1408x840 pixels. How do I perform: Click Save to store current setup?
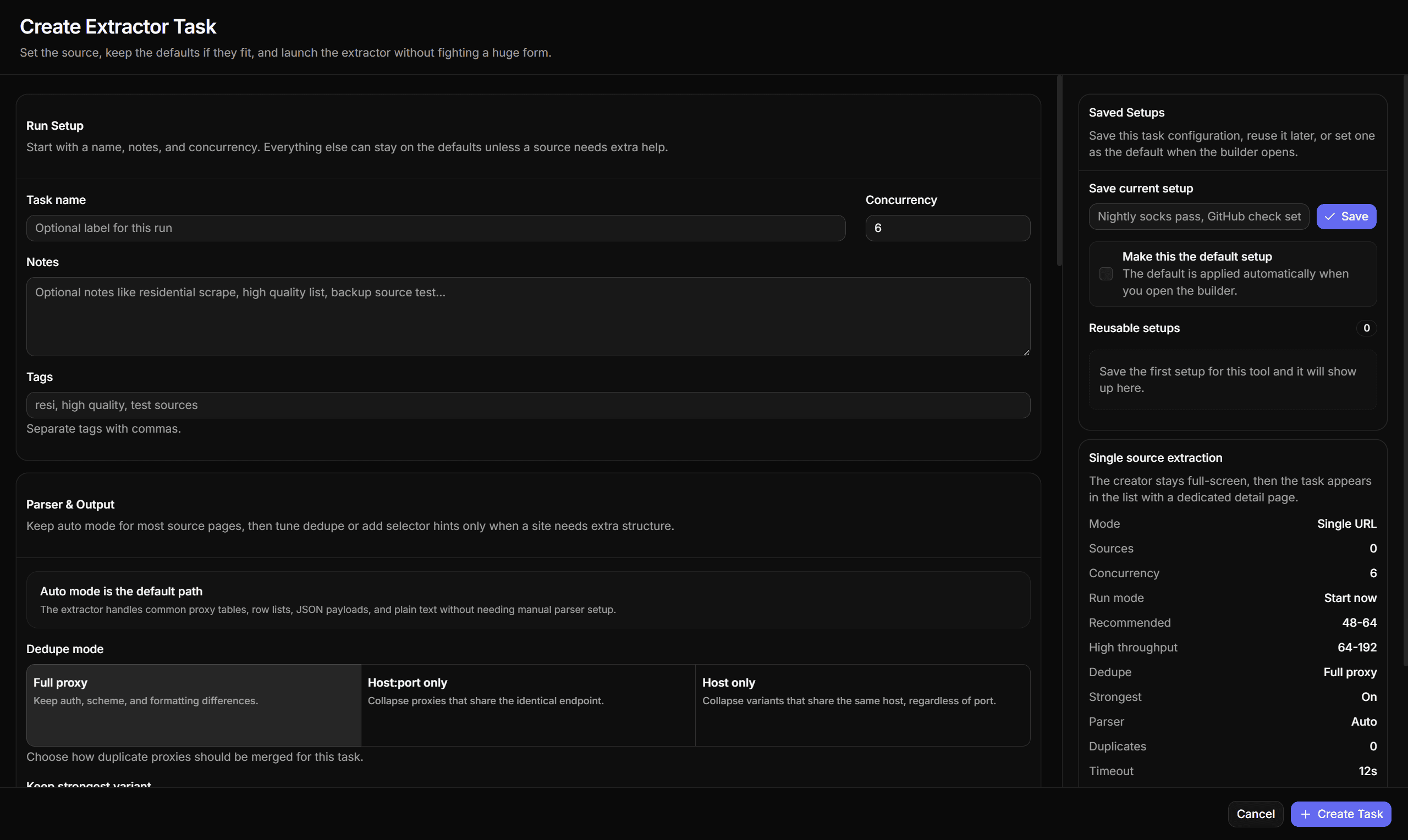(x=1346, y=216)
